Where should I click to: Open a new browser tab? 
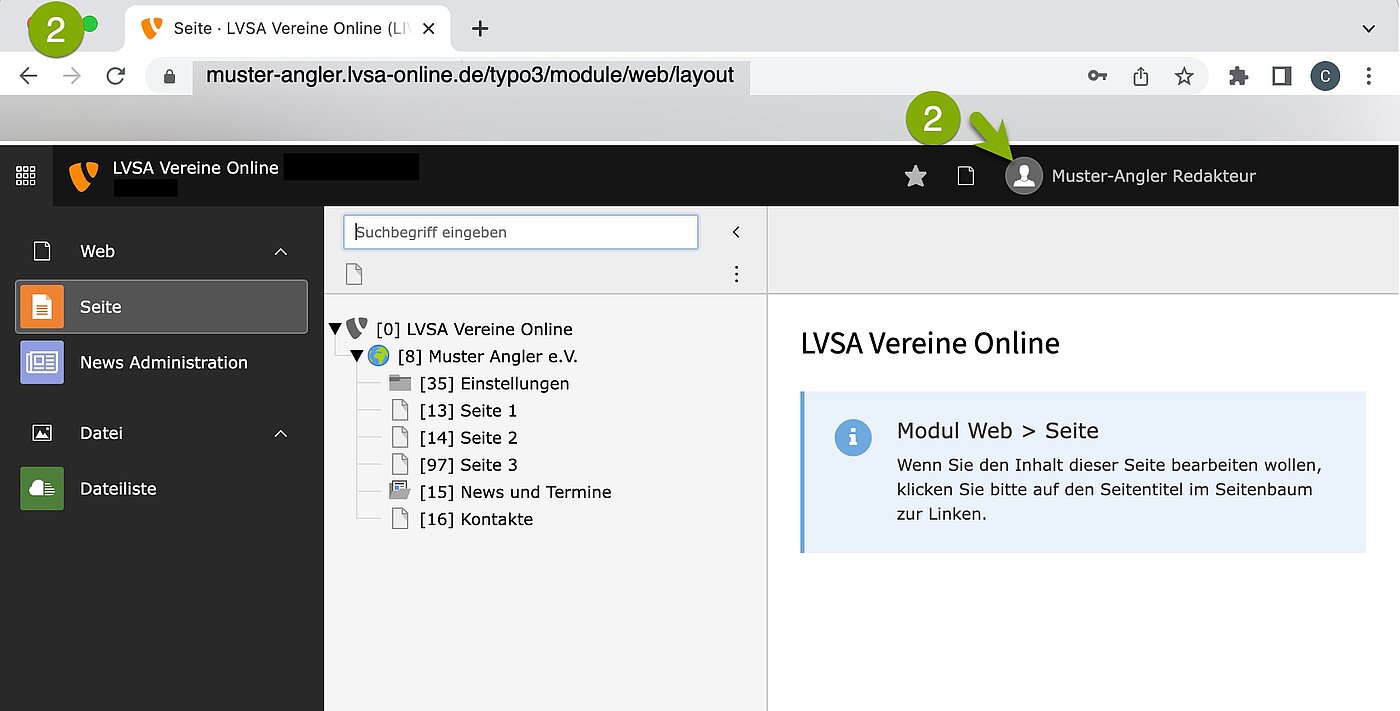pyautogui.click(x=480, y=28)
